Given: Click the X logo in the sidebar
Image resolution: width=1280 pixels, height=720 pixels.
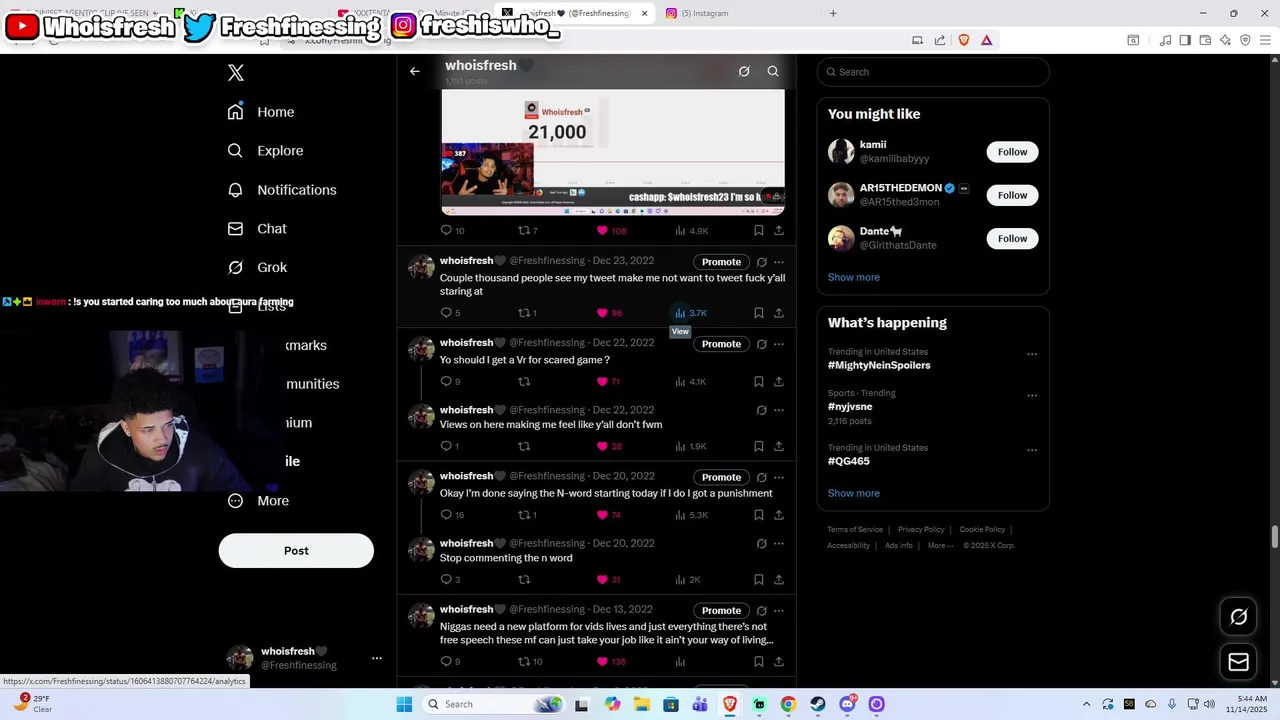Looking at the screenshot, I should pyautogui.click(x=236, y=72).
